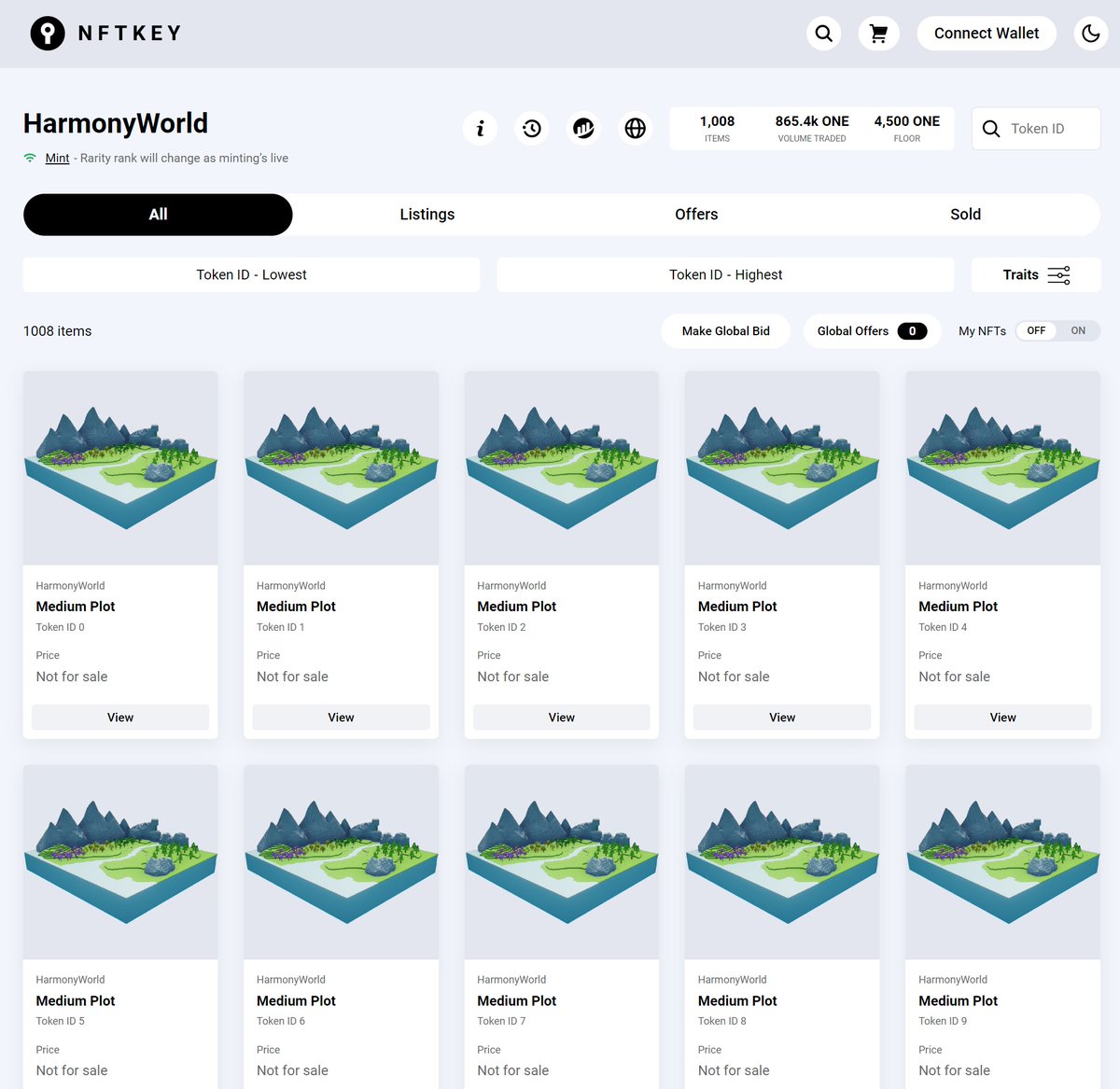Viewport: 1120px width, 1089px height.
Task: Open activity history clock icon
Action: 532,128
